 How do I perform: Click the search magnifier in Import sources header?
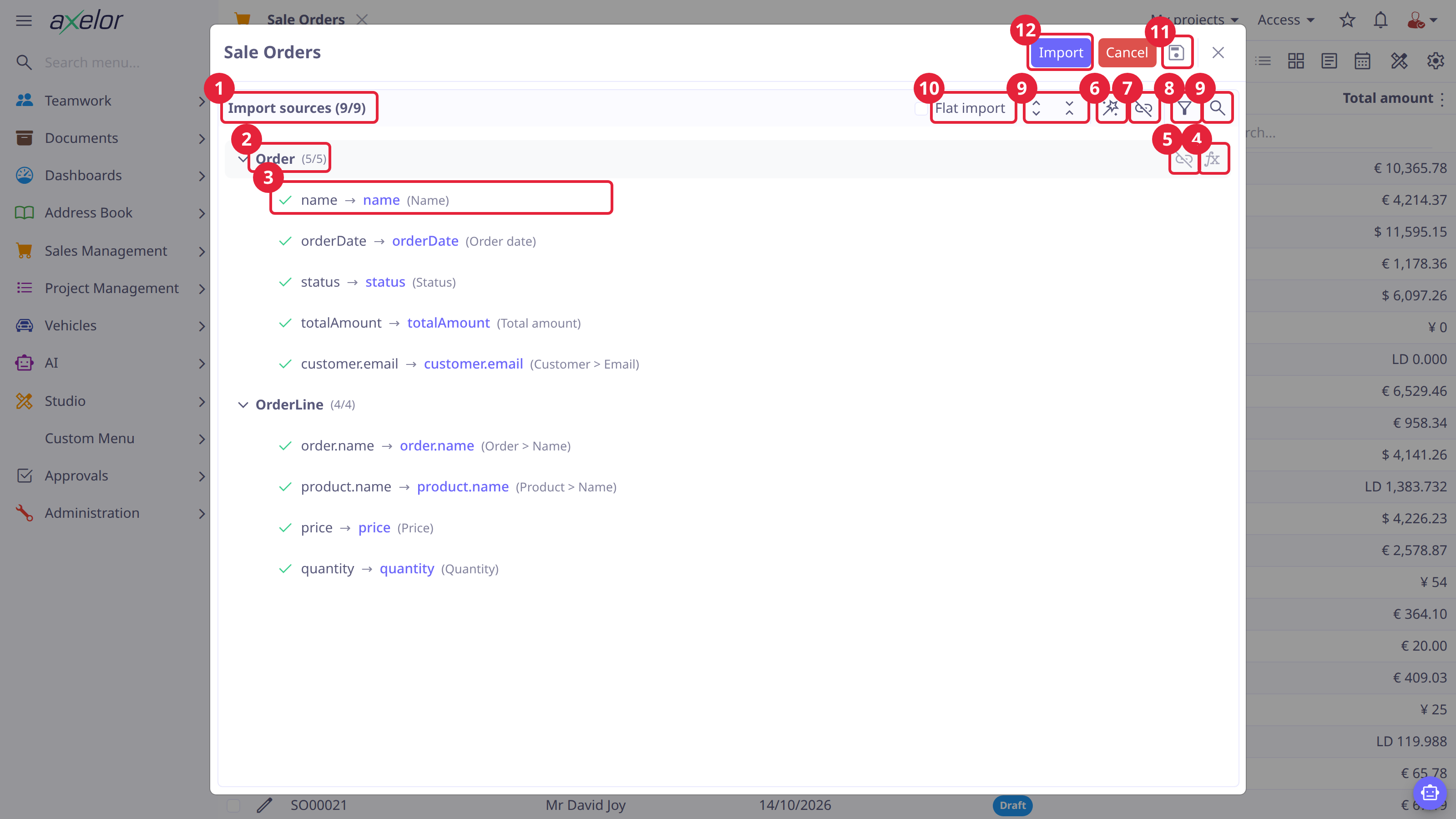click(x=1218, y=108)
